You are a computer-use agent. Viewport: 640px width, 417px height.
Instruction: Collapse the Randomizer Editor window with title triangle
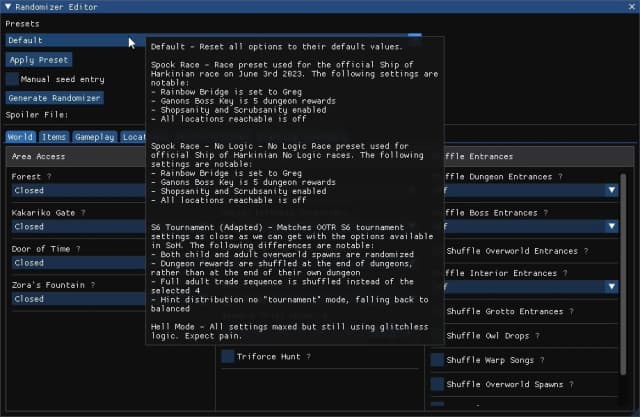(x=8, y=7)
